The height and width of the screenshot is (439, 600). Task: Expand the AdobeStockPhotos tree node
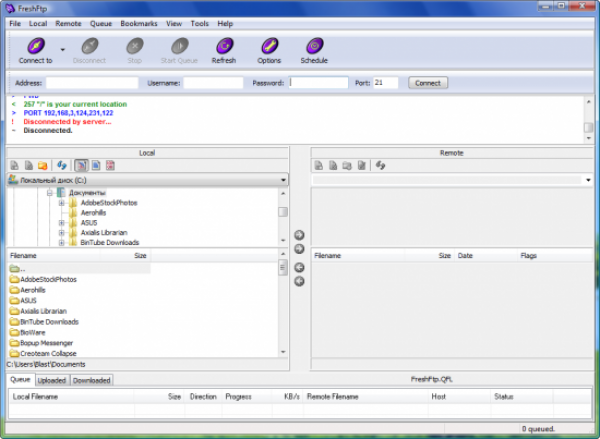[61, 203]
